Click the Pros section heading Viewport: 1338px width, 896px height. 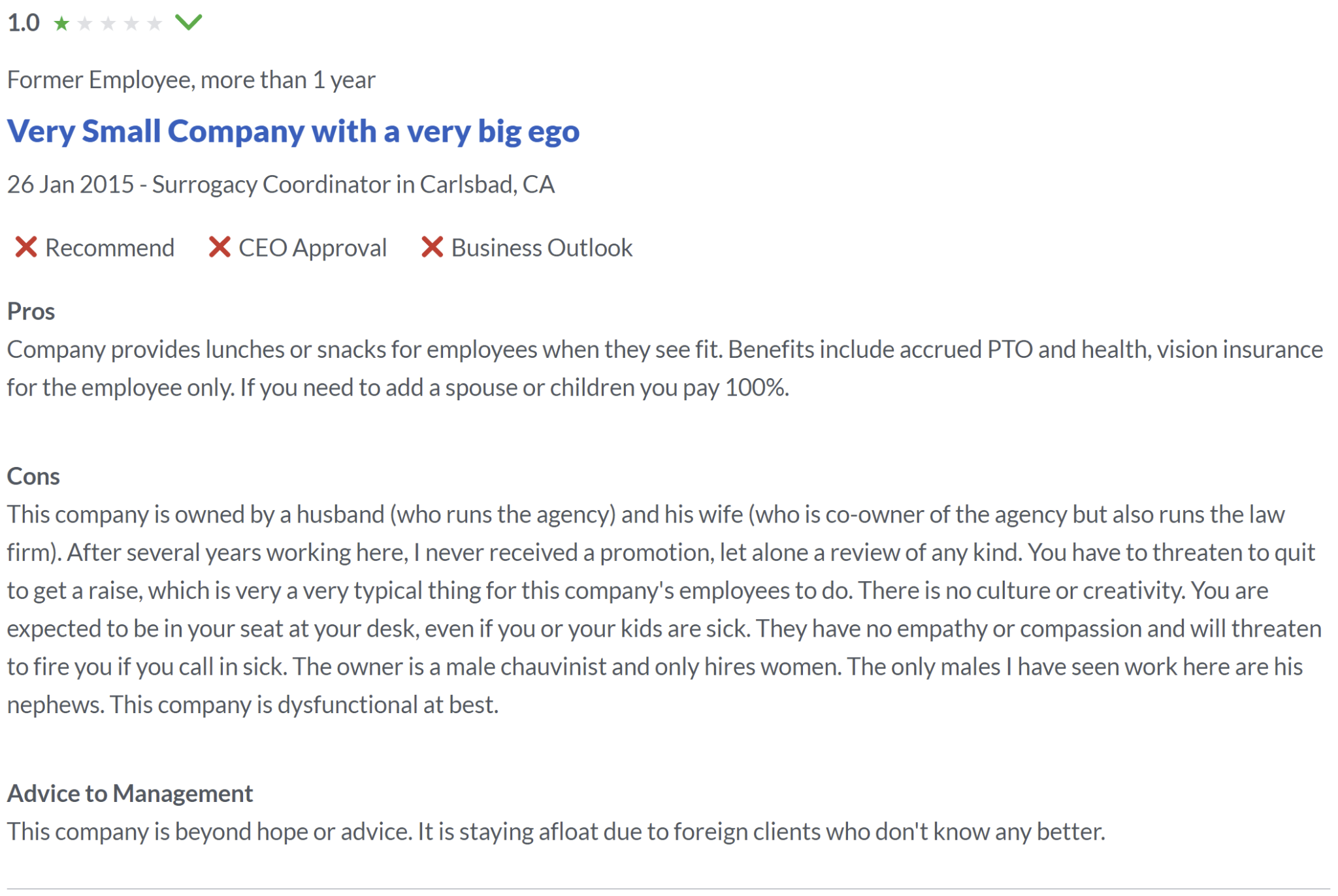(x=31, y=312)
